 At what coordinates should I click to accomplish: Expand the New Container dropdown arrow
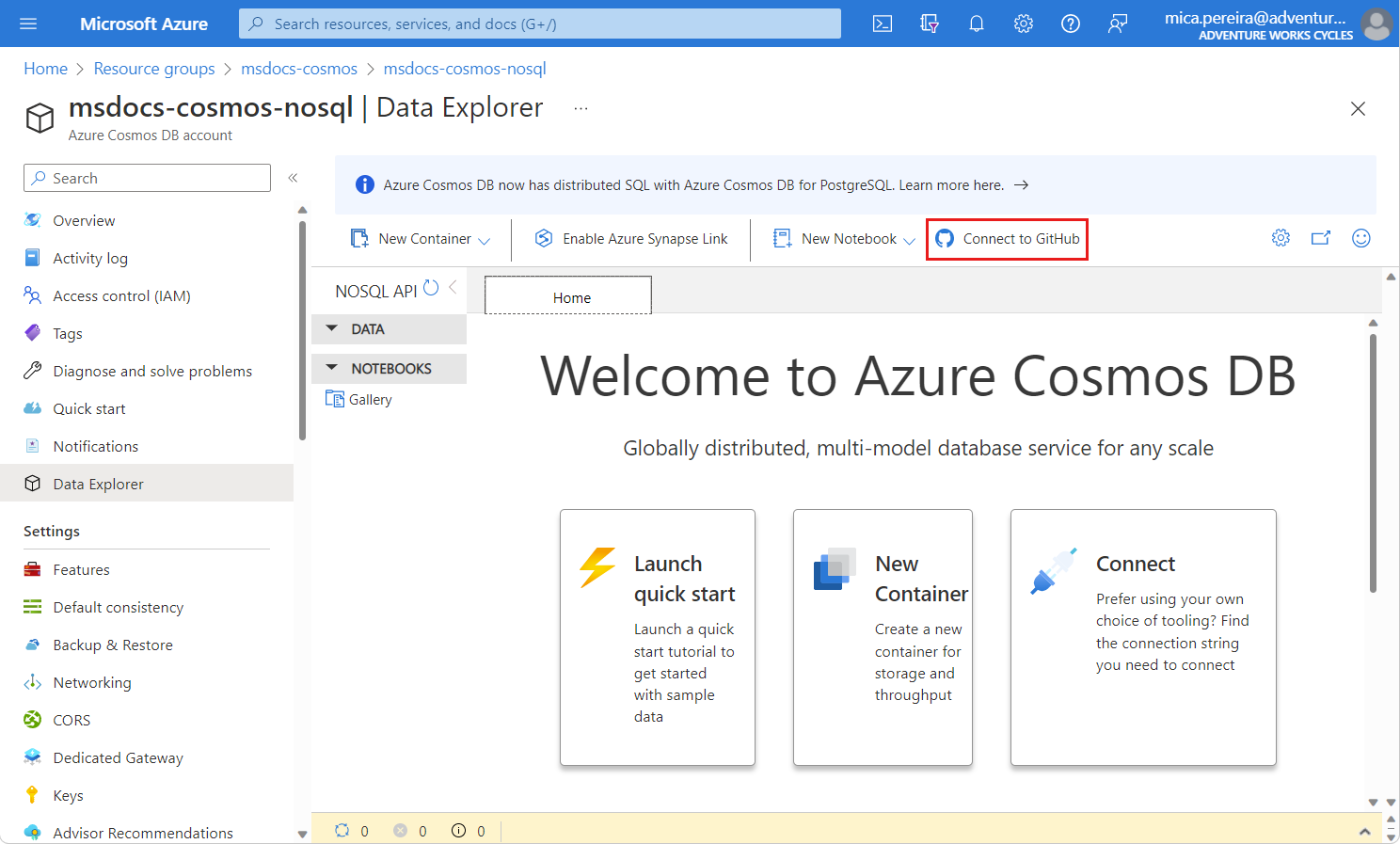(x=485, y=241)
